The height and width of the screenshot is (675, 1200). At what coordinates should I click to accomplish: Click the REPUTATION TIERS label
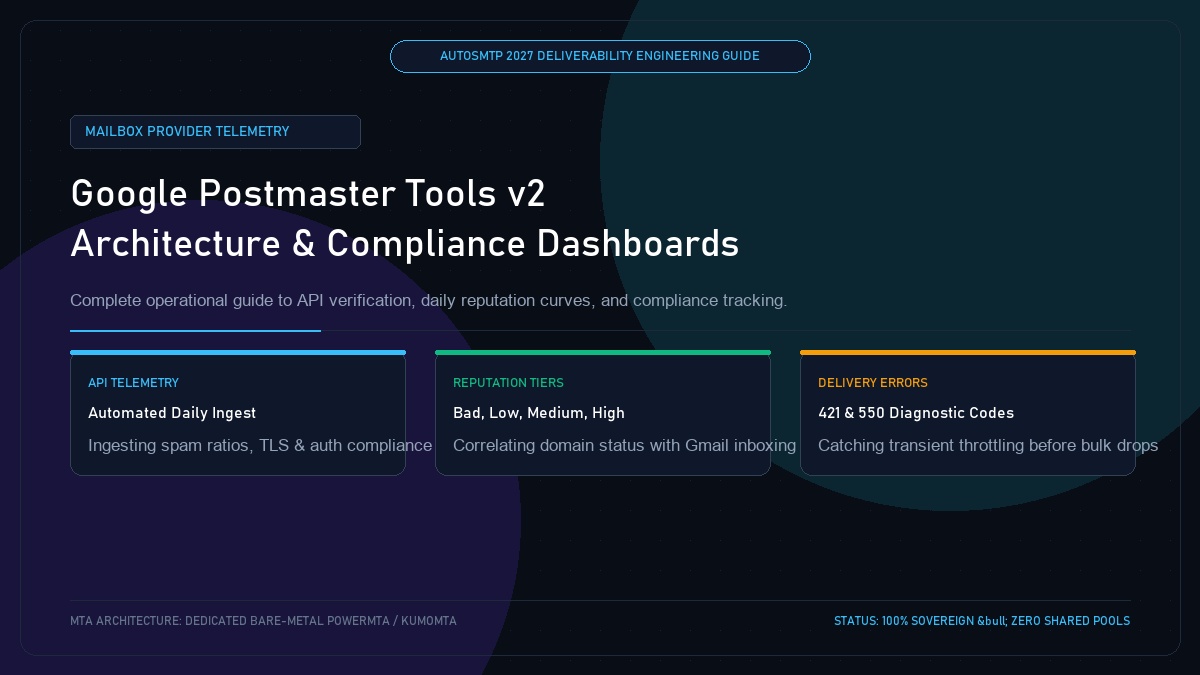point(508,383)
